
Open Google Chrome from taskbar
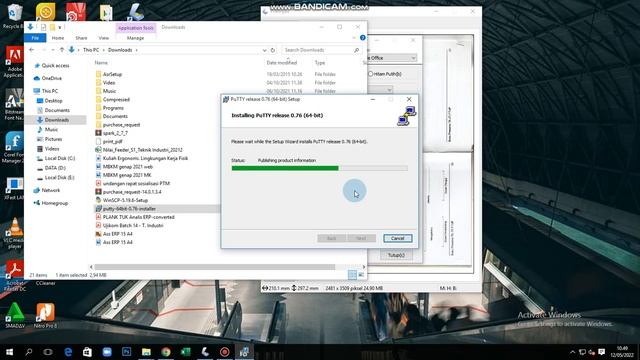click(x=166, y=352)
